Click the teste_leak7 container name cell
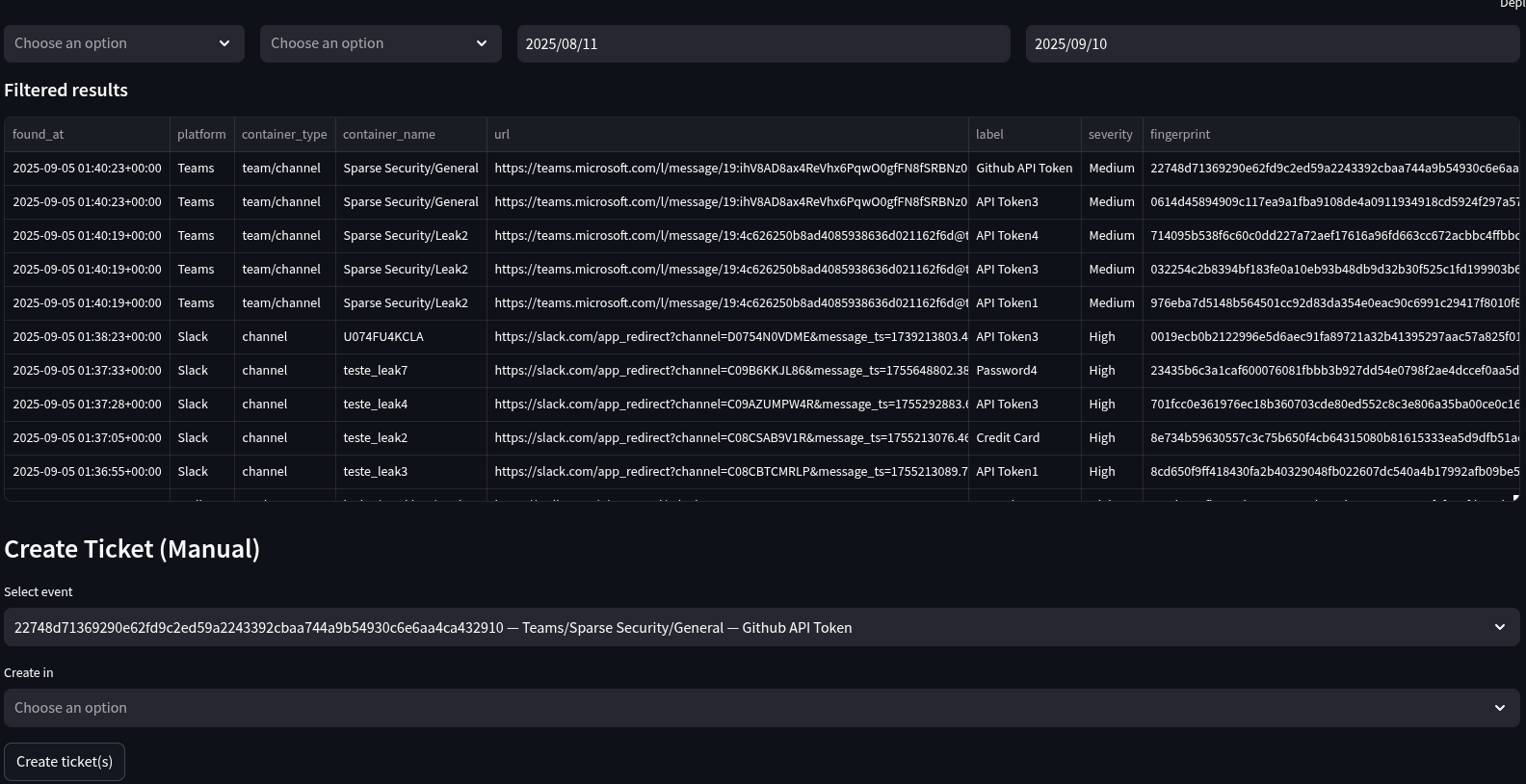 tap(375, 371)
